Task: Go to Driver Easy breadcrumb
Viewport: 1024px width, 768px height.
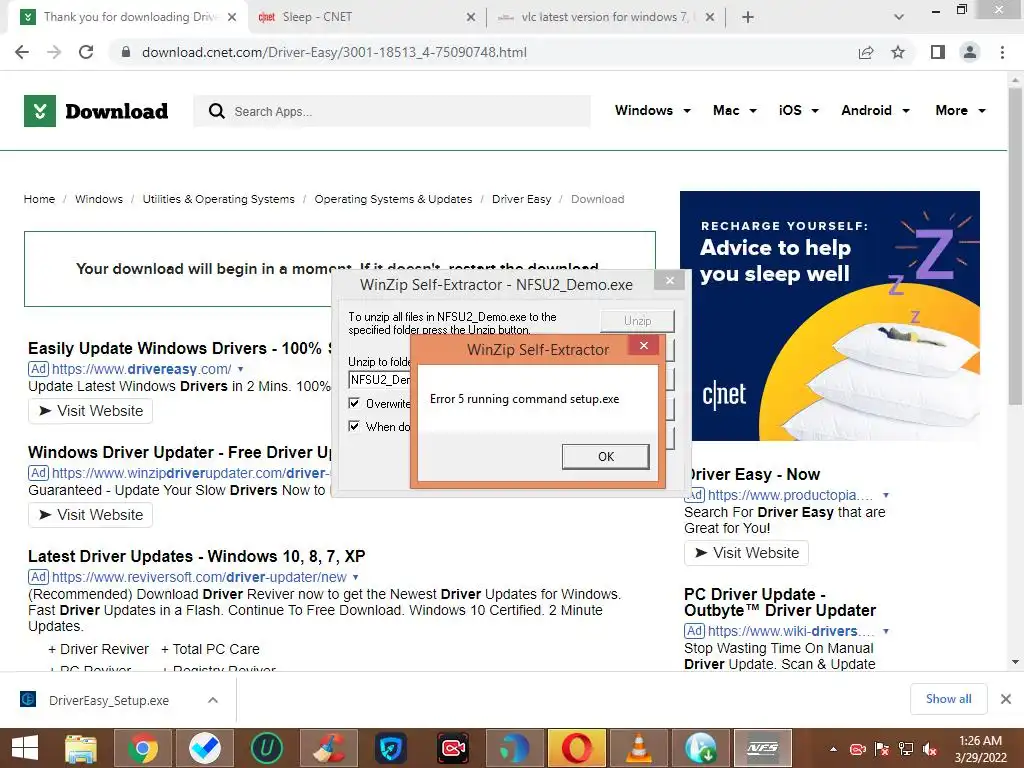Action: [521, 199]
